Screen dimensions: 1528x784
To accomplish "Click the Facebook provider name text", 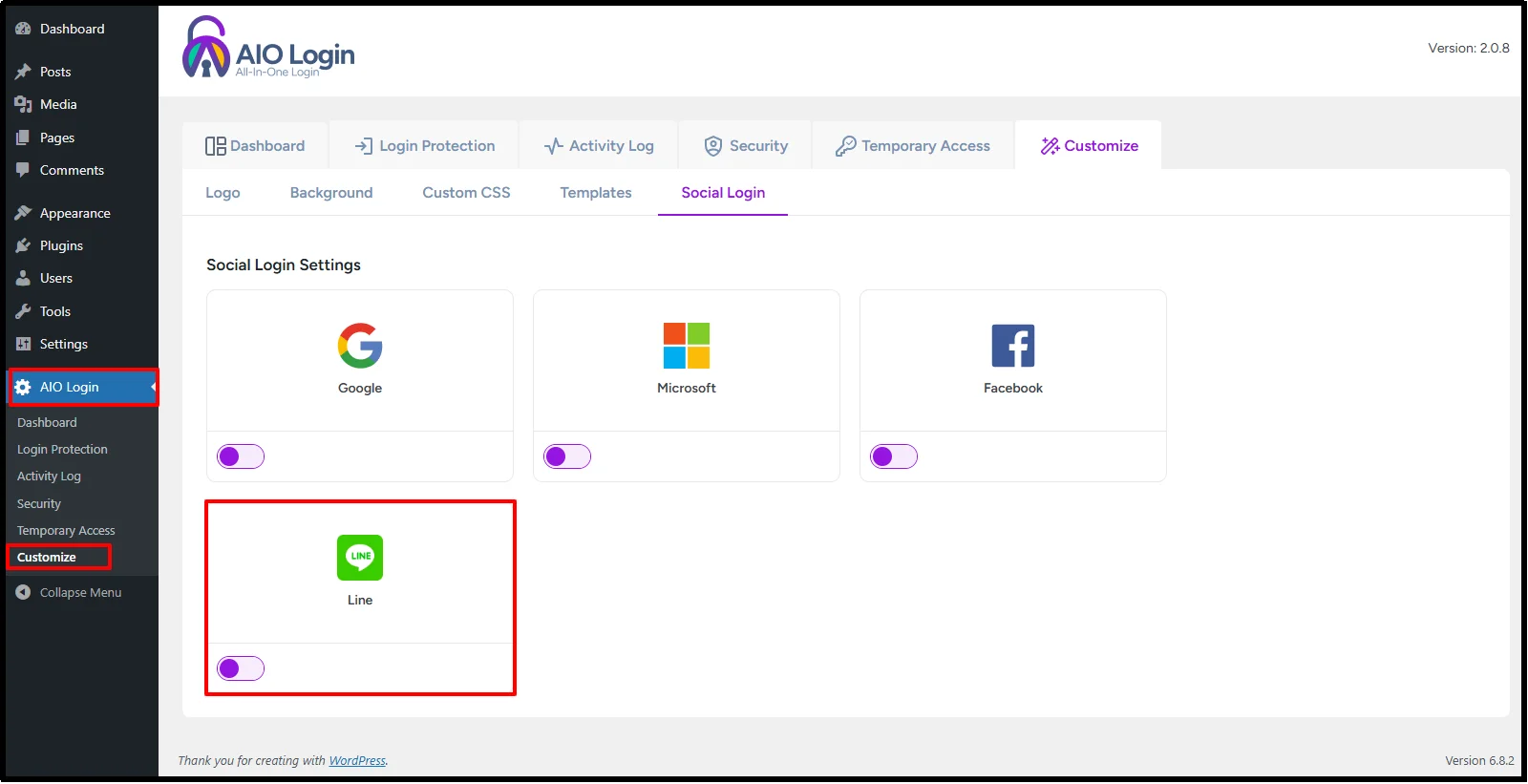I will coord(1013,388).
